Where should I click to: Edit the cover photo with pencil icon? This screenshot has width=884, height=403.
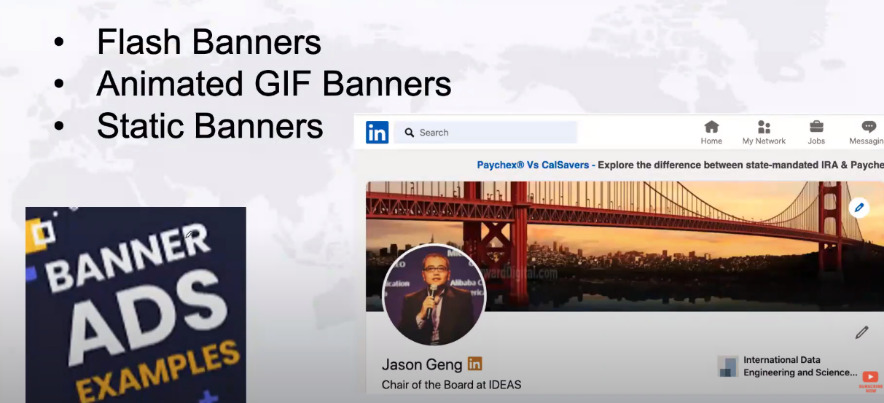(859, 208)
